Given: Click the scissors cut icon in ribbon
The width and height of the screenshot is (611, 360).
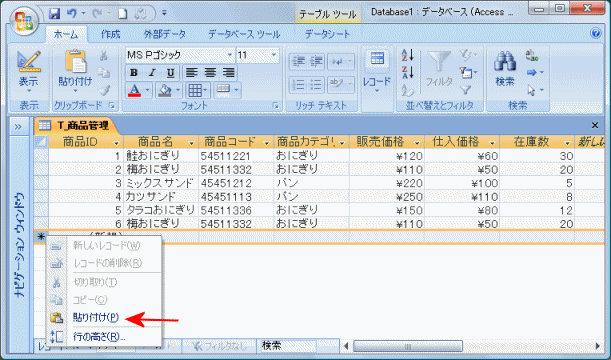Looking at the screenshot, I should click(104, 56).
